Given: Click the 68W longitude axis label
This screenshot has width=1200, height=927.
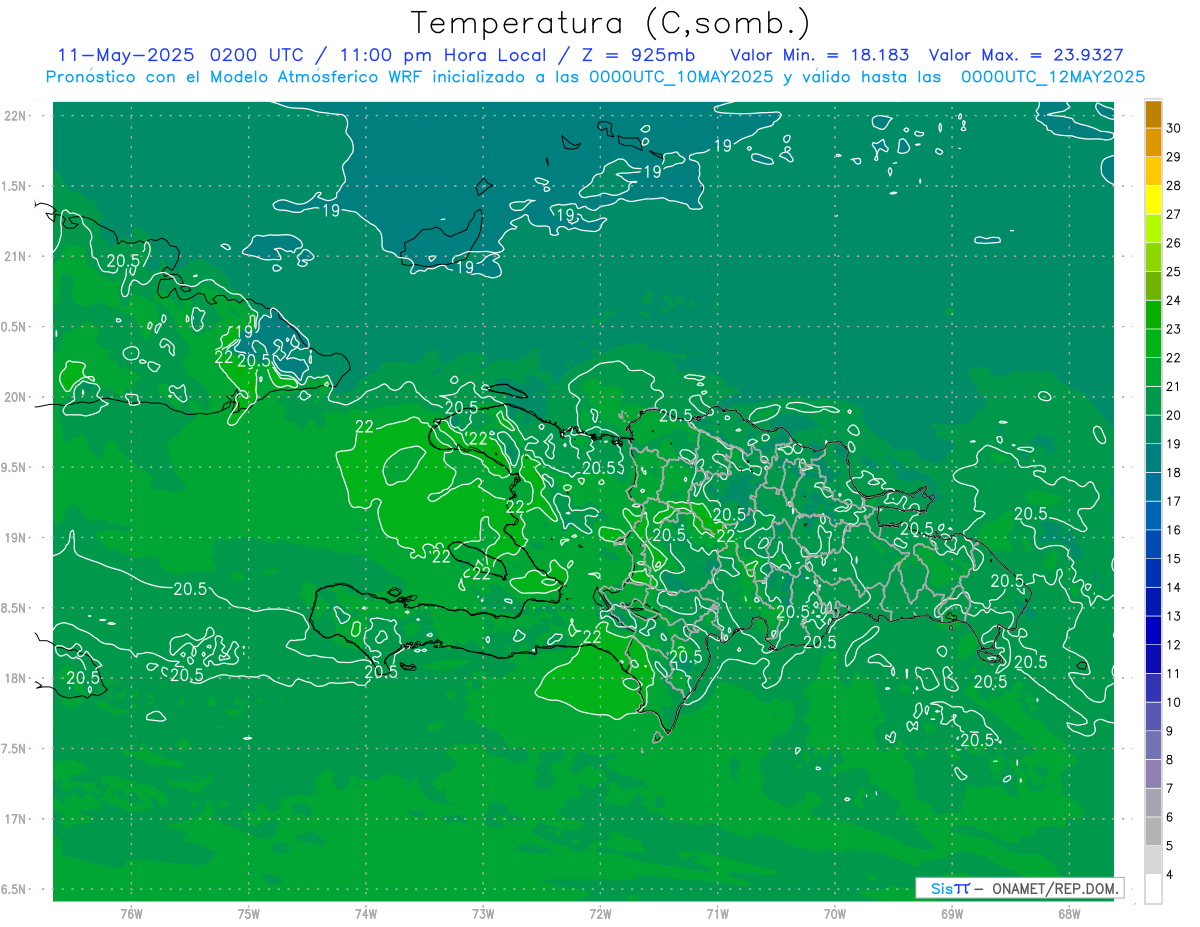Looking at the screenshot, I should tap(1069, 914).
